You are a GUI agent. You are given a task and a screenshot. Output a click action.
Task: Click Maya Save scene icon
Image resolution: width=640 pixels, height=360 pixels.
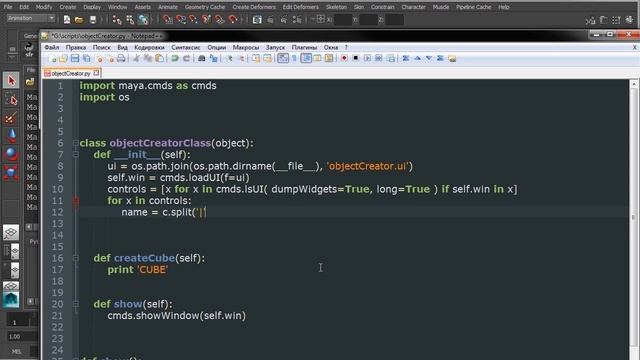(x=93, y=19)
